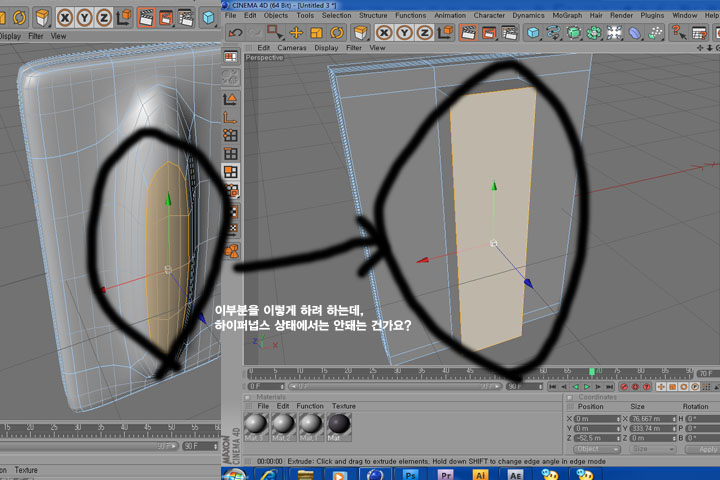720x480 pixels.
Task: Click render settings icon in left pasted image
Action: pyautogui.click(x=186, y=18)
